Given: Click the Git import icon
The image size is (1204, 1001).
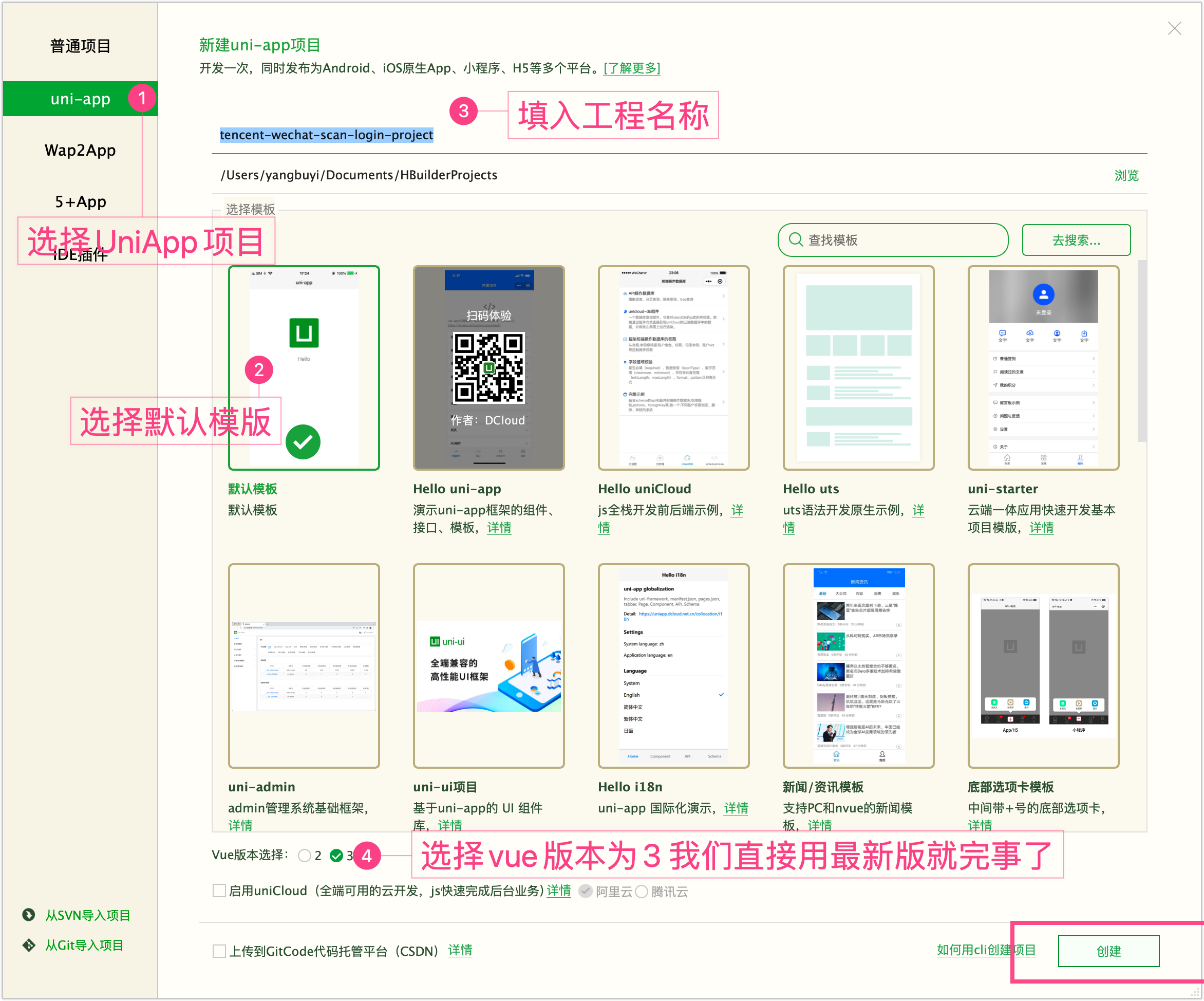Looking at the screenshot, I should point(29,945).
